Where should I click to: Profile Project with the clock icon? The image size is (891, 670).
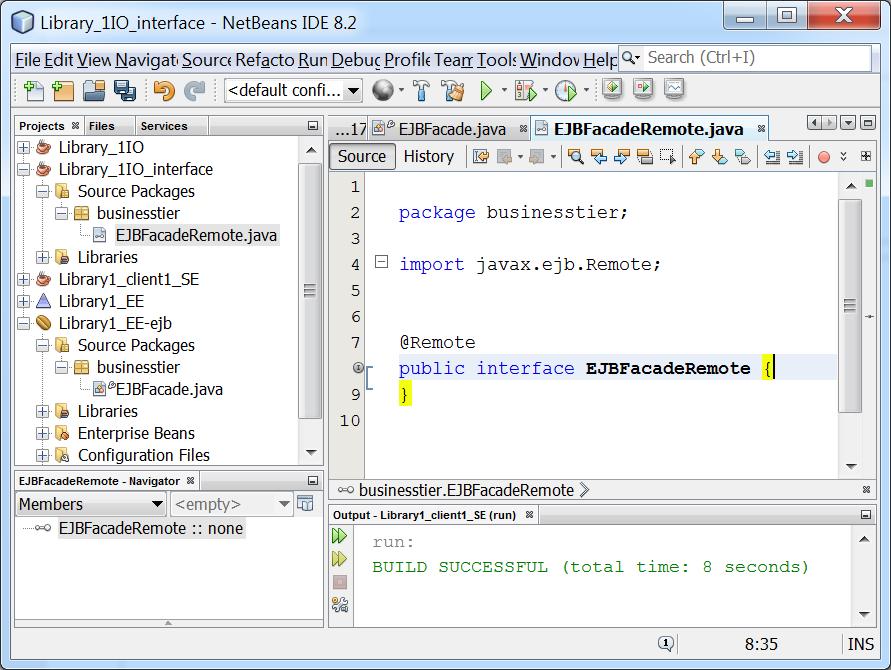565,90
